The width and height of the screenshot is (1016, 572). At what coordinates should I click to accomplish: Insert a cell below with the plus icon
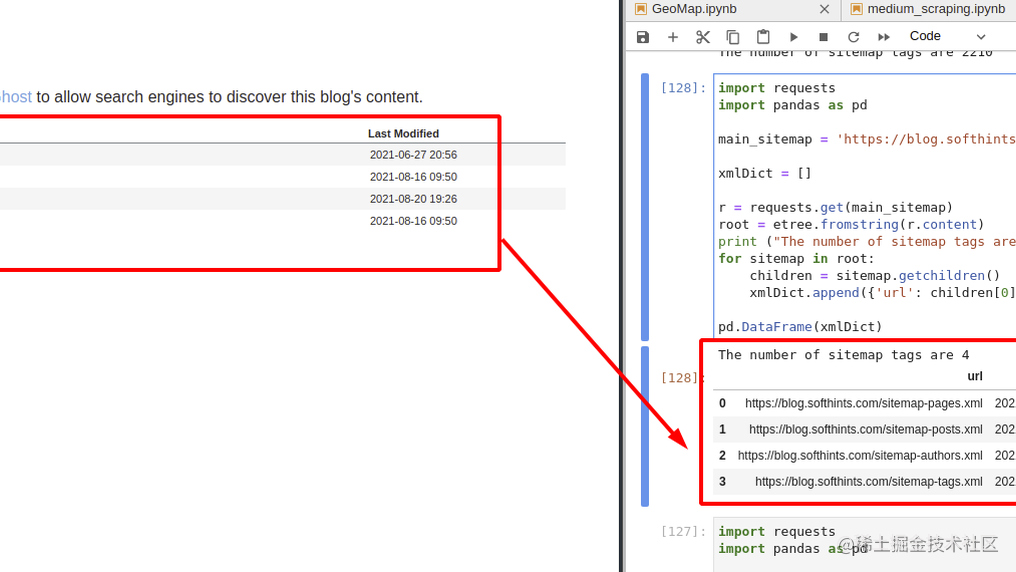[673, 37]
